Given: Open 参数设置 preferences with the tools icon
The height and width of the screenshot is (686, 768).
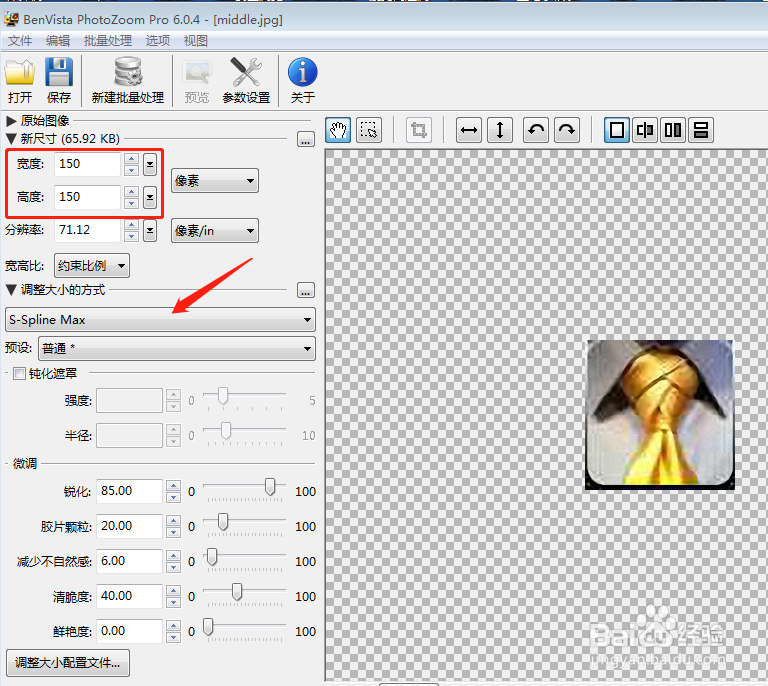Looking at the screenshot, I should 246,72.
